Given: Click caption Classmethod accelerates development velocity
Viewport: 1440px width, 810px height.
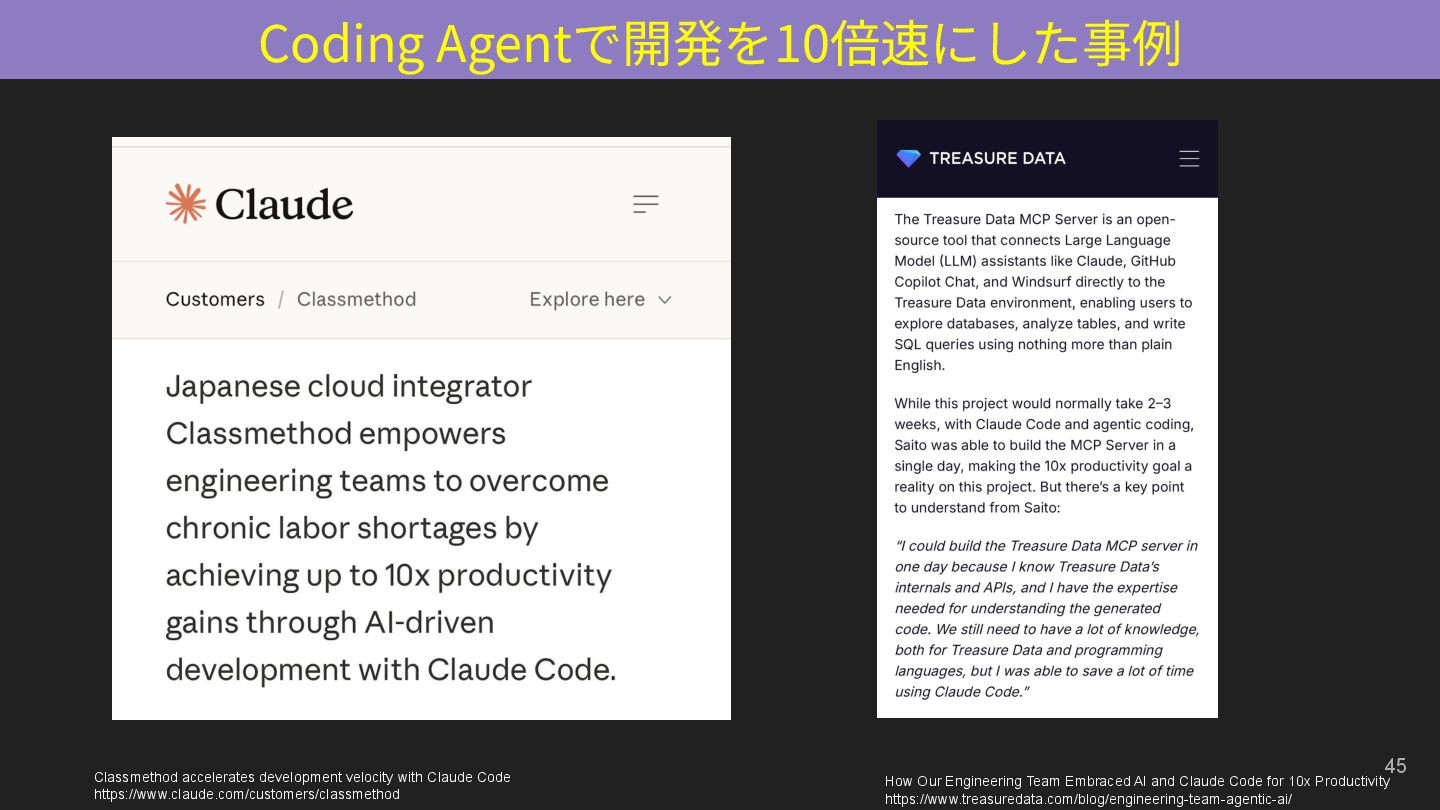Looking at the screenshot, I should [x=302, y=777].
